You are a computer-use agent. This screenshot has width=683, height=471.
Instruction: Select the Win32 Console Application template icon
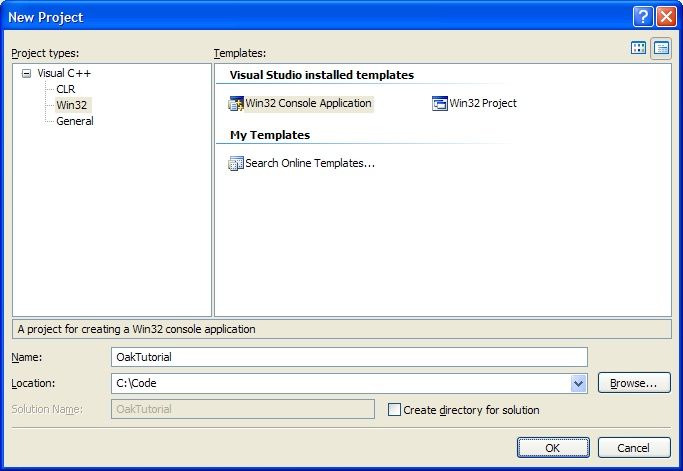click(236, 104)
